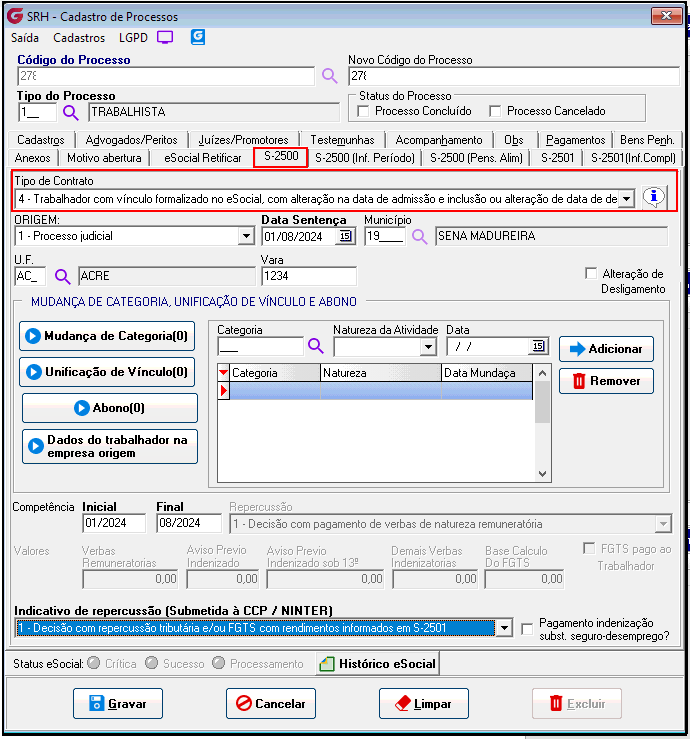This screenshot has width=690, height=739.
Task: Open S-2500 (Inf. Período) tab
Action: tap(365, 158)
